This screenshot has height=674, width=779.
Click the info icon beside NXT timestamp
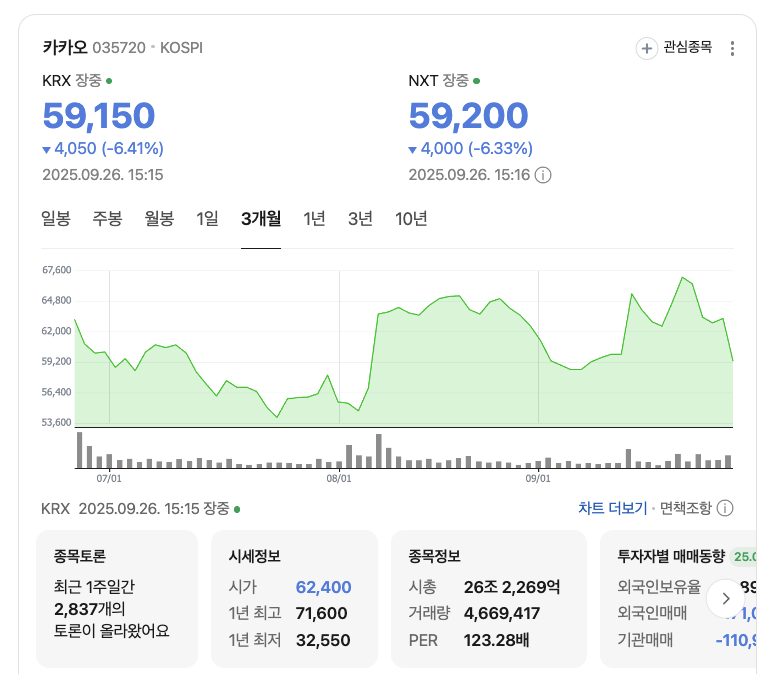[x=543, y=175]
